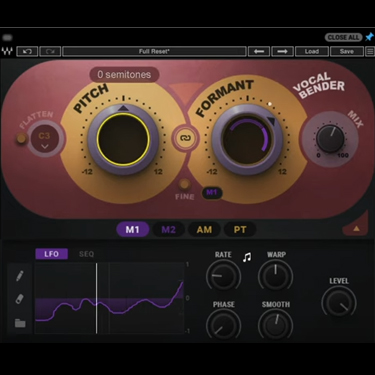
Task: Click the white playhead line in LFO graph
Action: (x=97, y=298)
